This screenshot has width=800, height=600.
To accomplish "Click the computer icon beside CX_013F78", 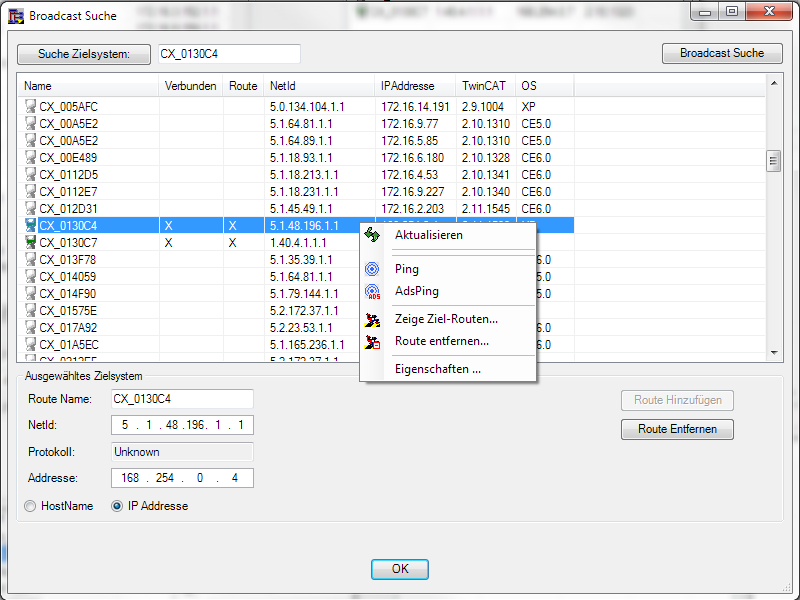I will pyautogui.click(x=31, y=260).
